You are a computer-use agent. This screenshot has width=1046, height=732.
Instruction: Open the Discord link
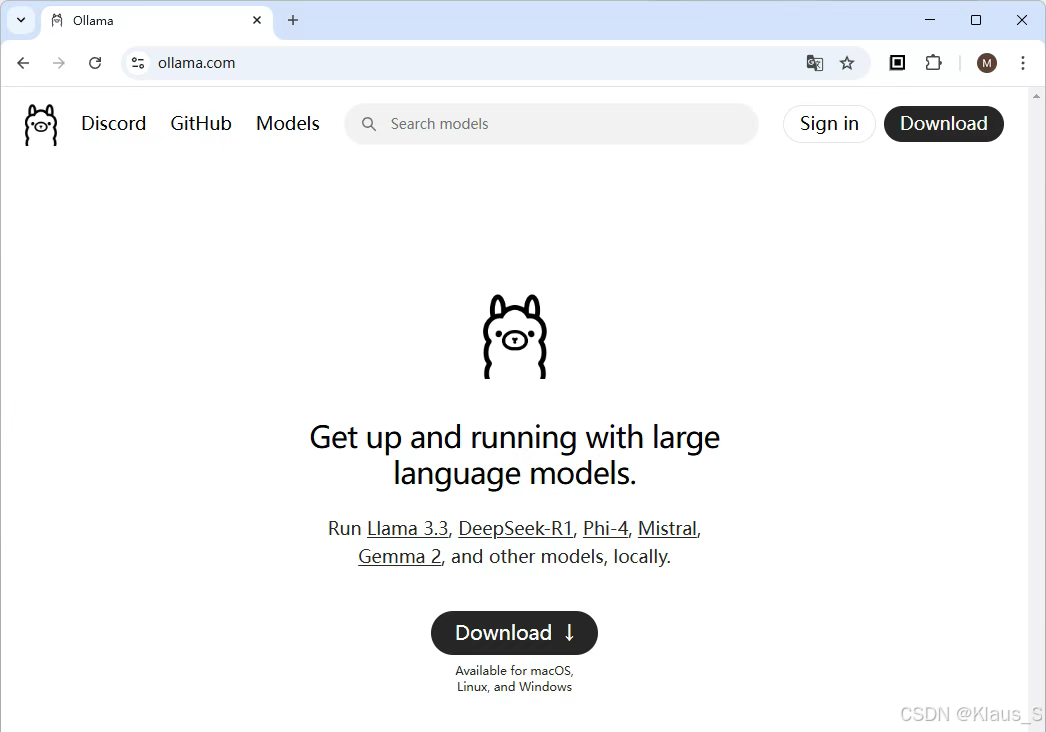(x=113, y=123)
